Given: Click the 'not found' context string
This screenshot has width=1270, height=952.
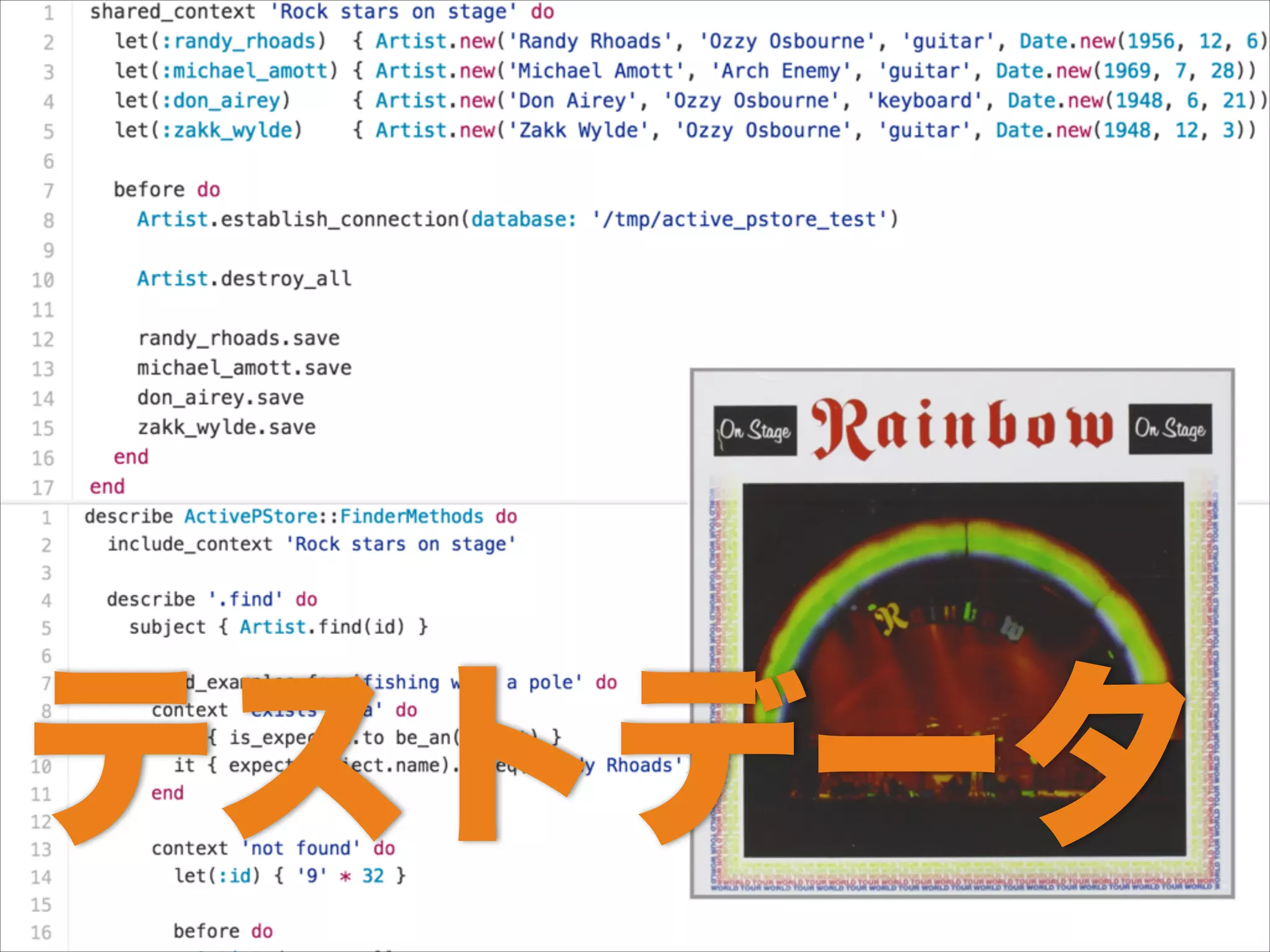Looking at the screenshot, I should point(300,848).
